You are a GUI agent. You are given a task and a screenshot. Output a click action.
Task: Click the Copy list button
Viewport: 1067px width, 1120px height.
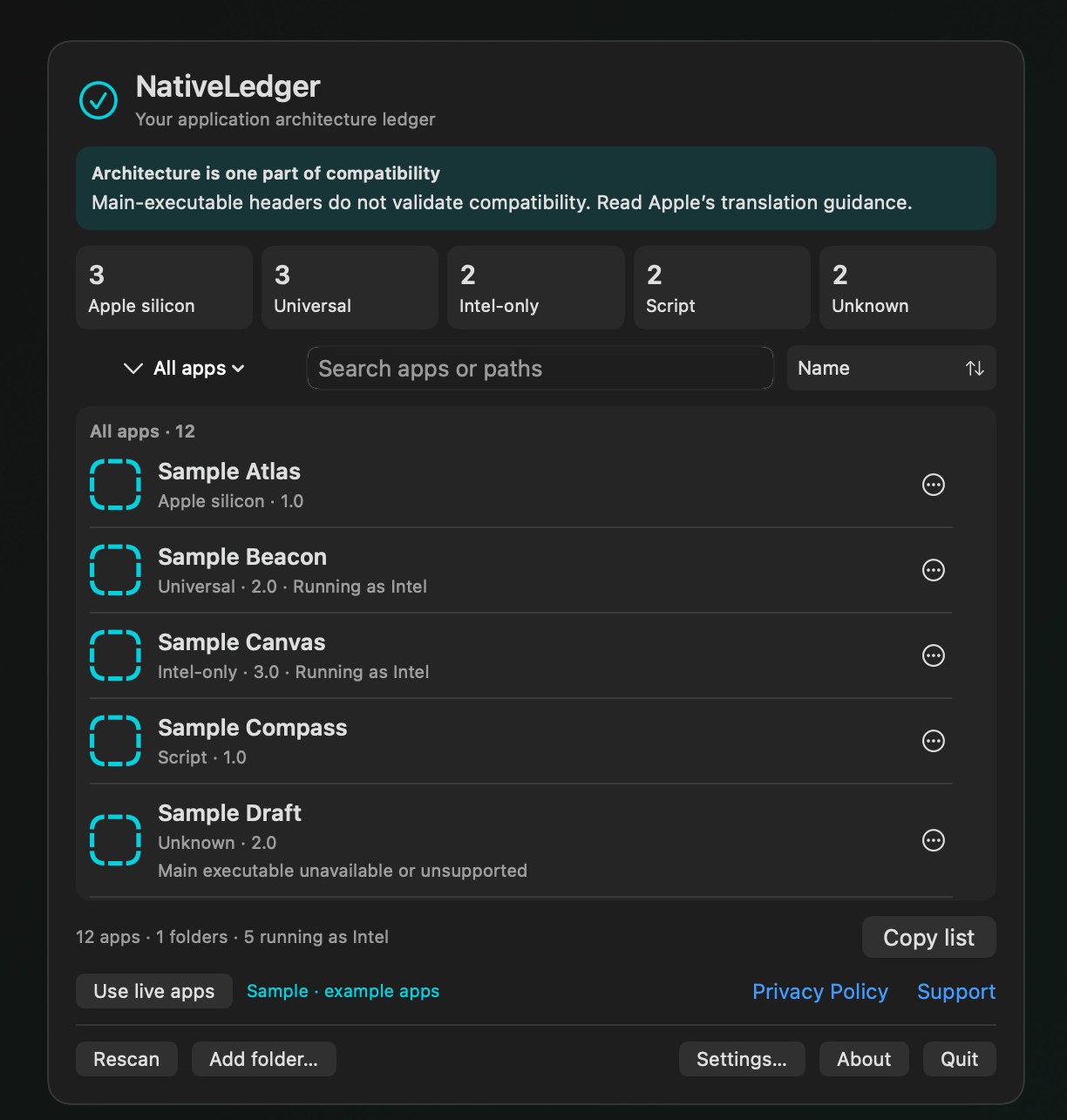point(928,937)
